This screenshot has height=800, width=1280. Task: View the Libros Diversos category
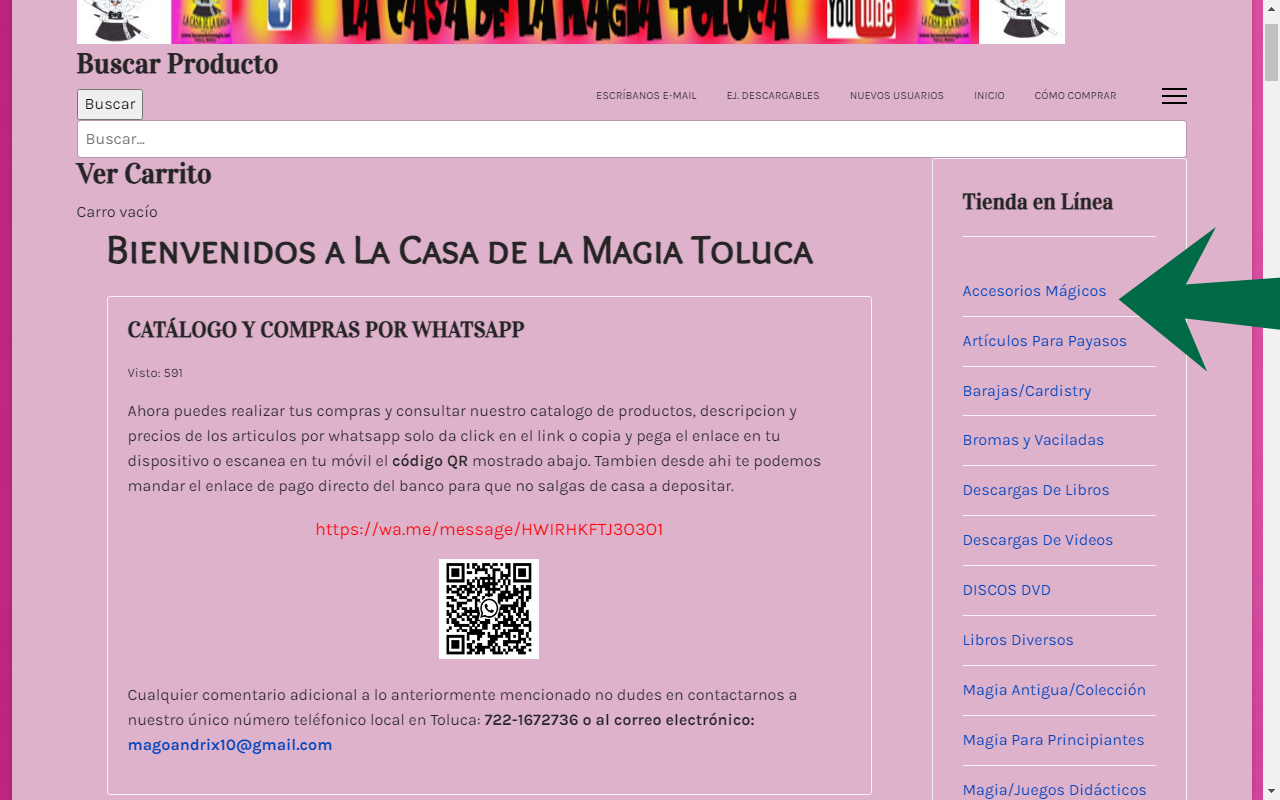[1017, 640]
